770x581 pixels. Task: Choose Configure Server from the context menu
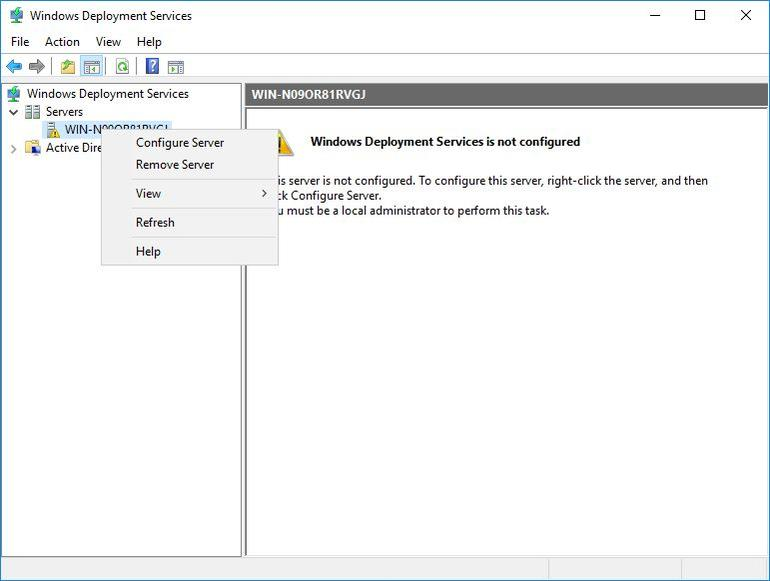[180, 143]
